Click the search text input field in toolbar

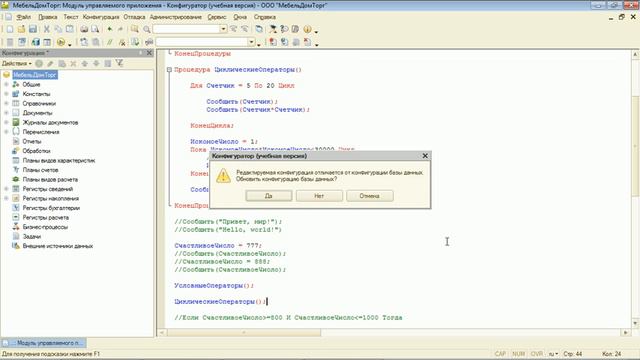point(186,29)
